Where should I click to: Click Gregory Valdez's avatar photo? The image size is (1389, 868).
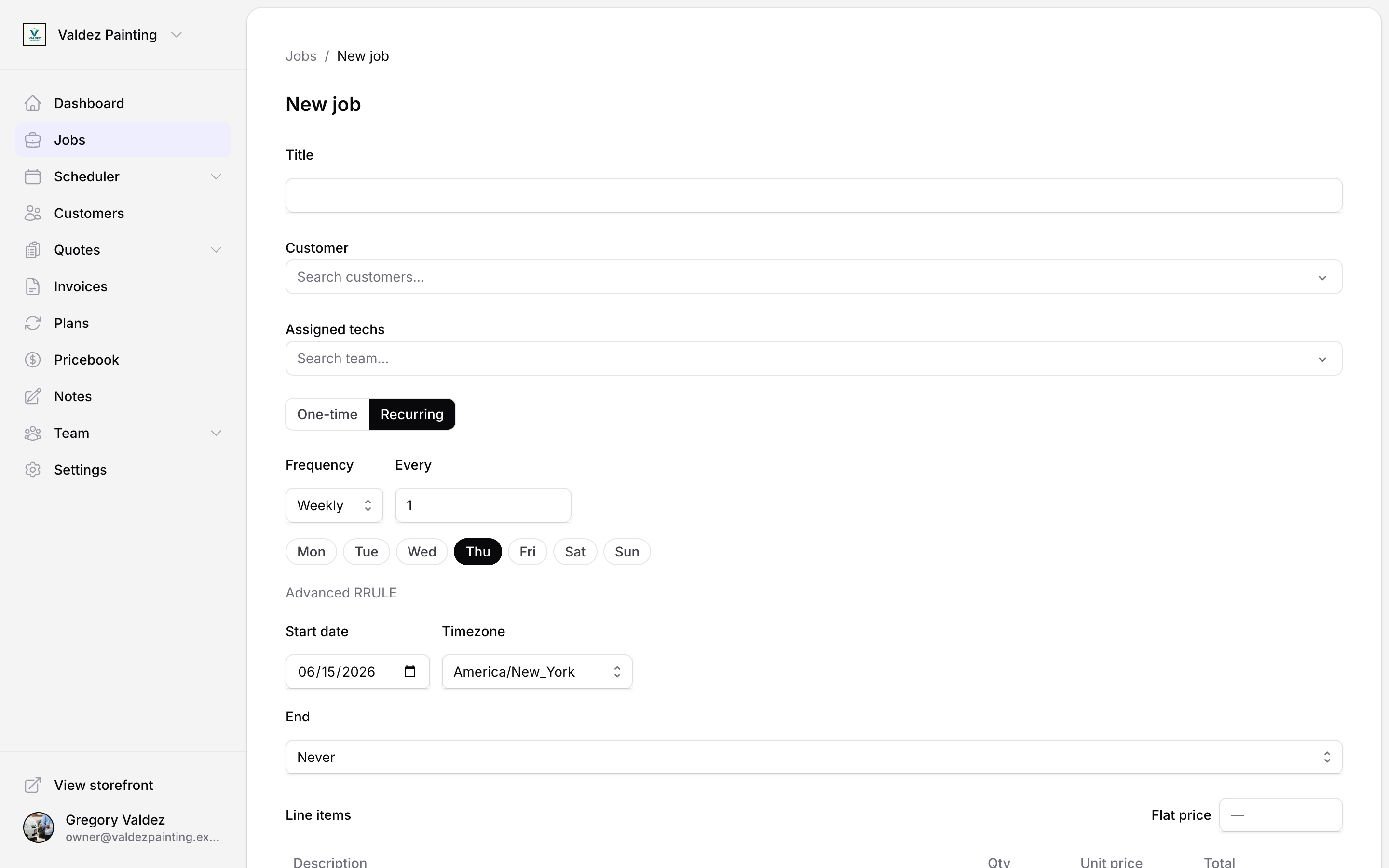coord(39,828)
